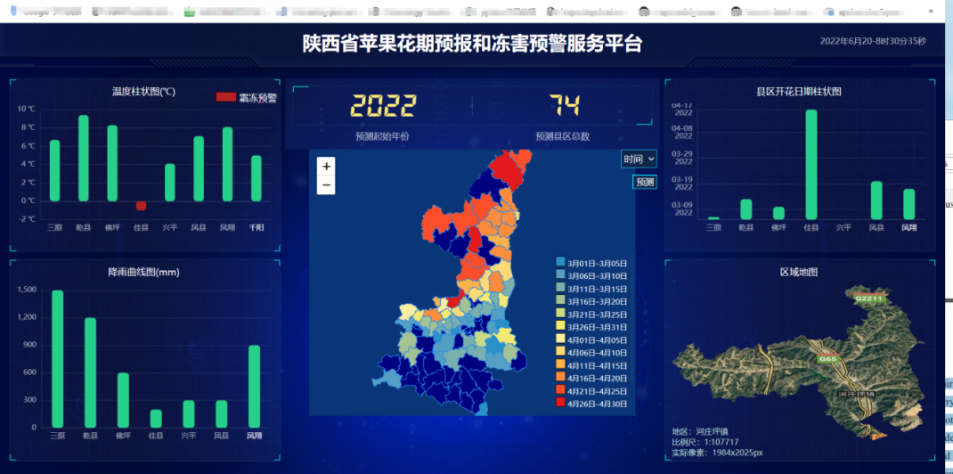Click the 勒县 bar in rainfall chart
Viewport: 953px width, 474px height.
coord(90,373)
